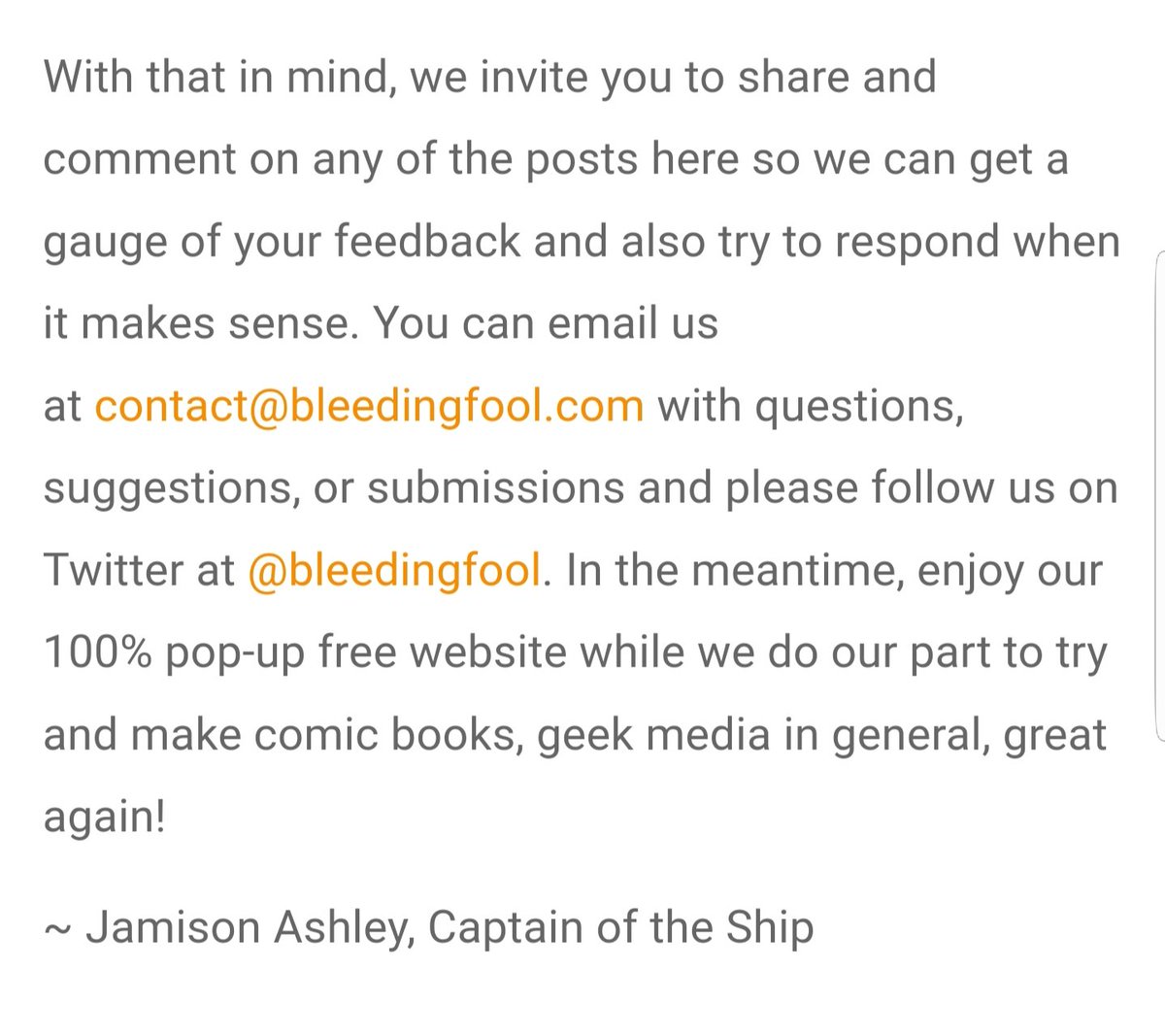The height and width of the screenshot is (1036, 1165).
Task: Click the phrase 'You can email us'
Action: point(546,323)
